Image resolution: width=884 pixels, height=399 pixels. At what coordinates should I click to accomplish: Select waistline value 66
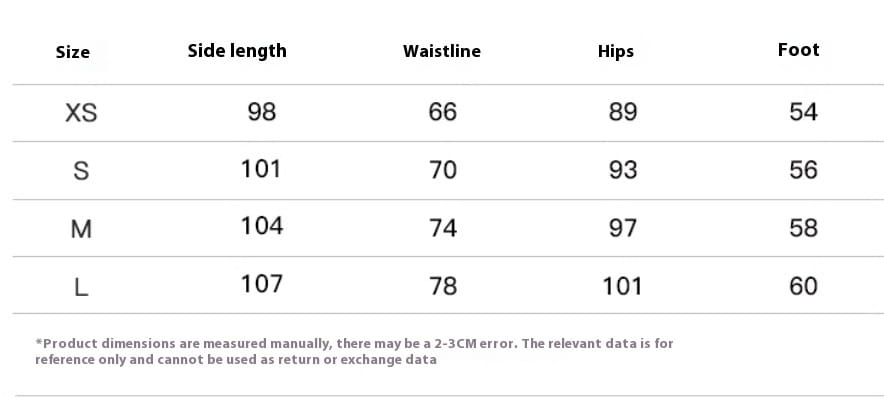coord(443,112)
